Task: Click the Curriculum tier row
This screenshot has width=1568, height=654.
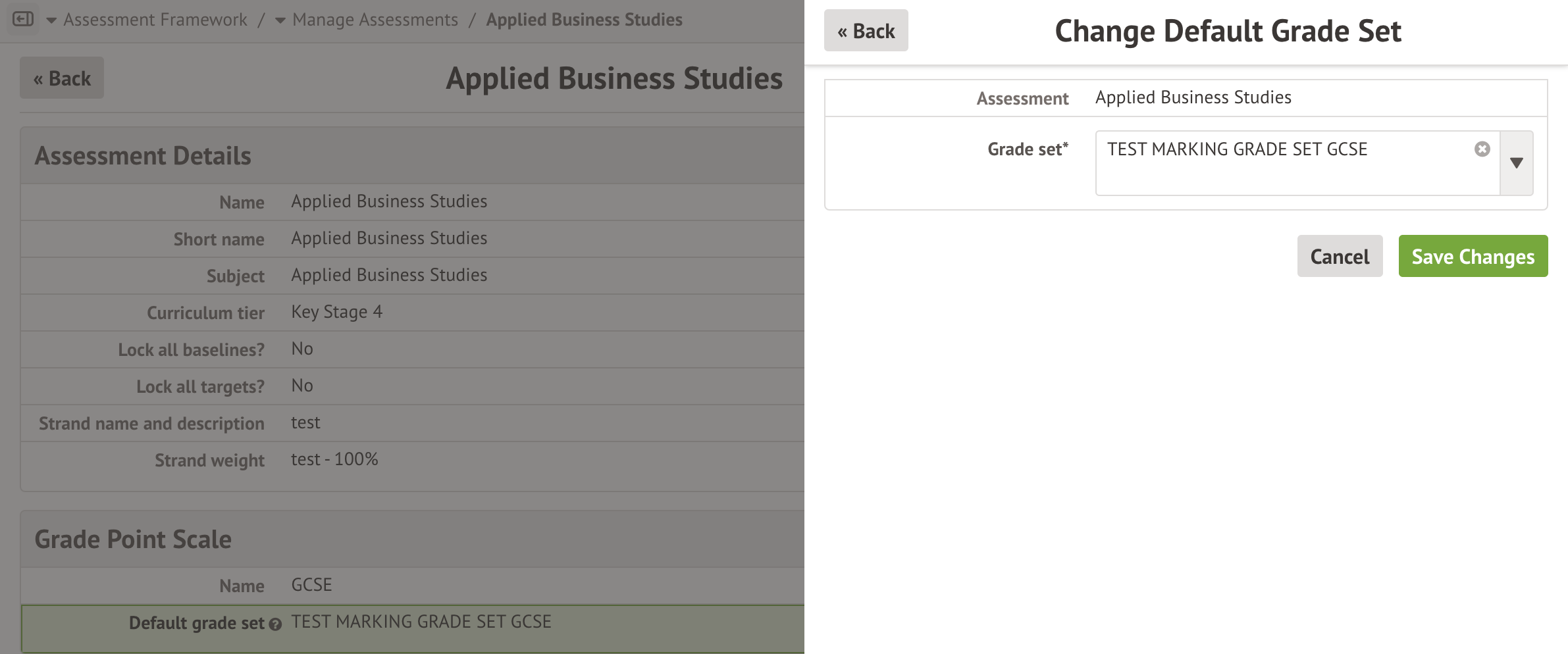Action: (x=412, y=313)
